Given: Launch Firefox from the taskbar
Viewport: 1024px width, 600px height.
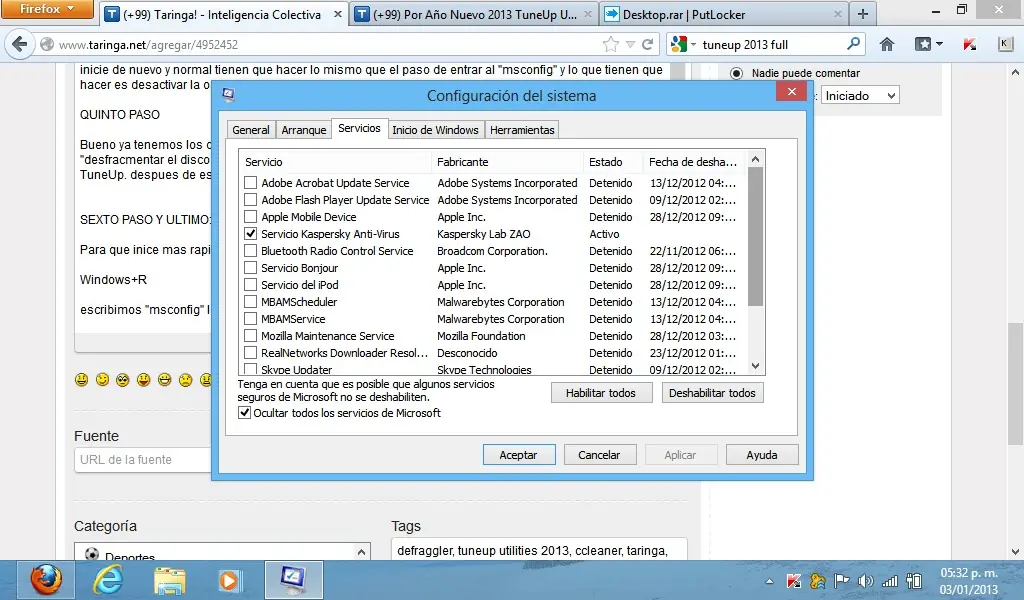Looking at the screenshot, I should point(46,580).
